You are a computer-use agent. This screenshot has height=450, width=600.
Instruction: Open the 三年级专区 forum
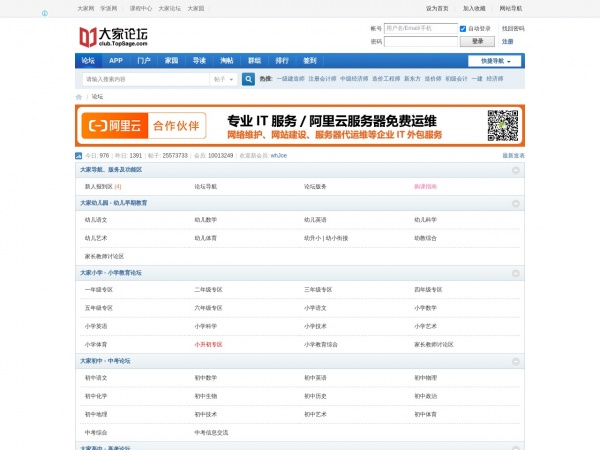pyautogui.click(x=318, y=290)
